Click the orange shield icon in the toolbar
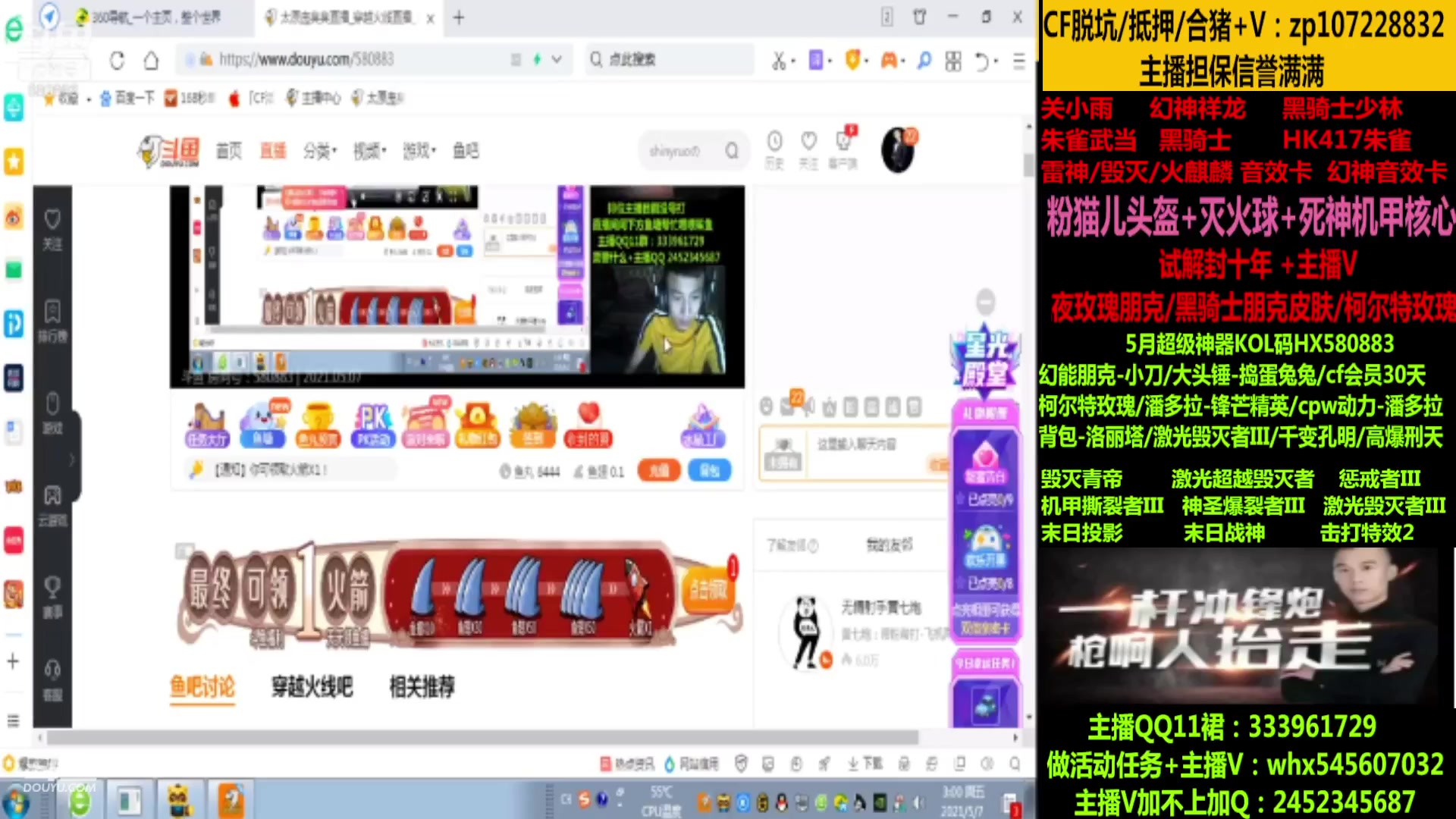Viewport: 1456px width, 819px height. coord(852,59)
